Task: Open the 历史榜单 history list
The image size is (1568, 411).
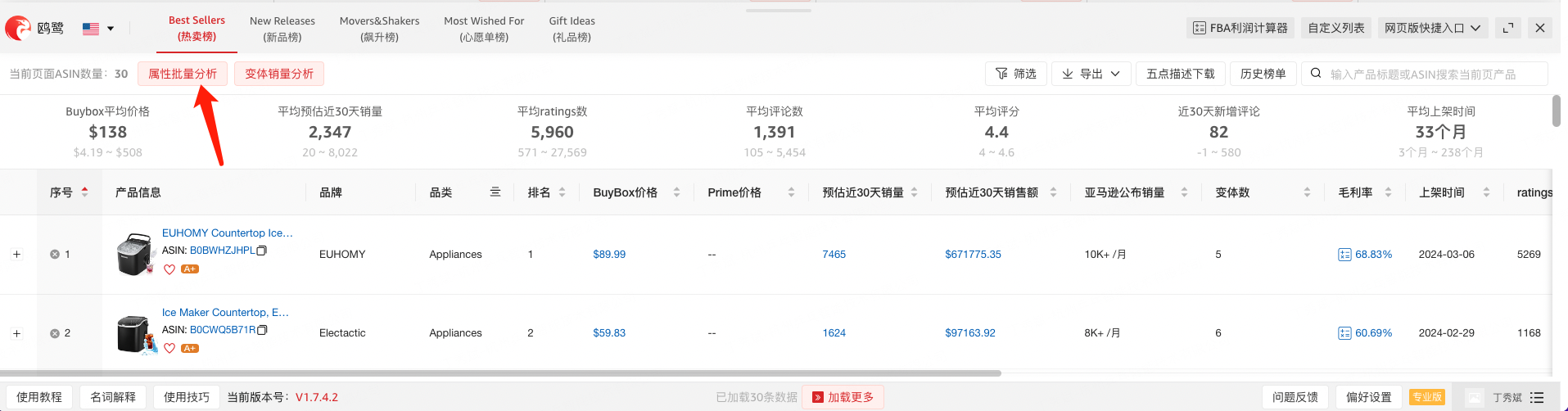Action: pos(1263,74)
